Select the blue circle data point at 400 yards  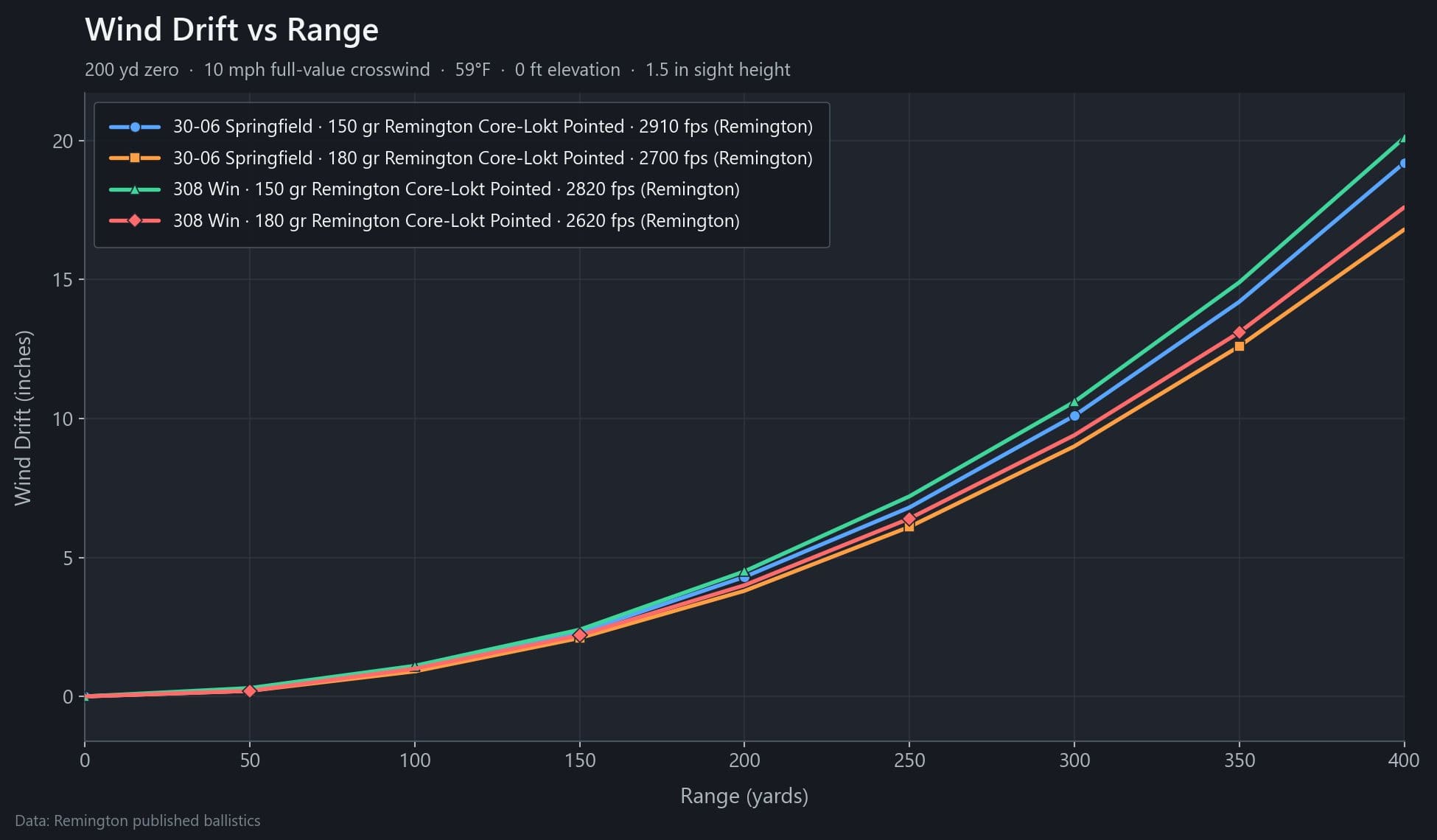(x=1404, y=164)
